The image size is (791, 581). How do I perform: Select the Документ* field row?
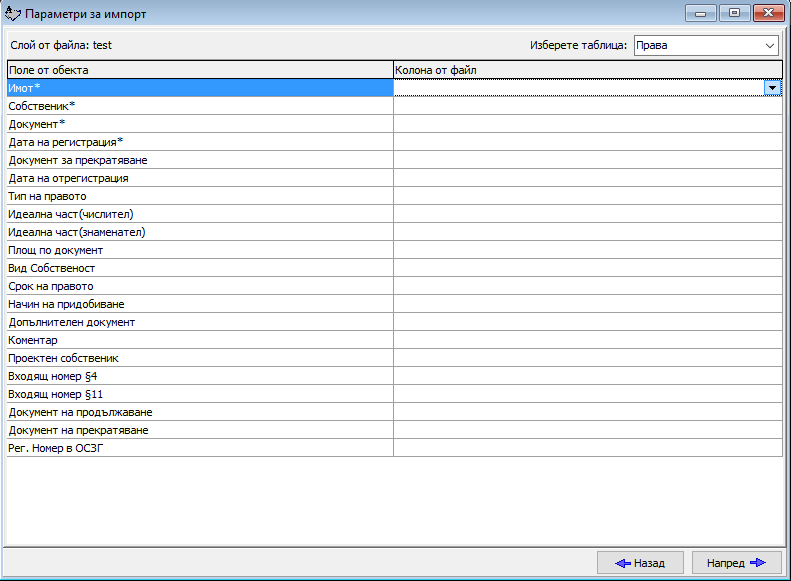pyautogui.click(x=200, y=124)
